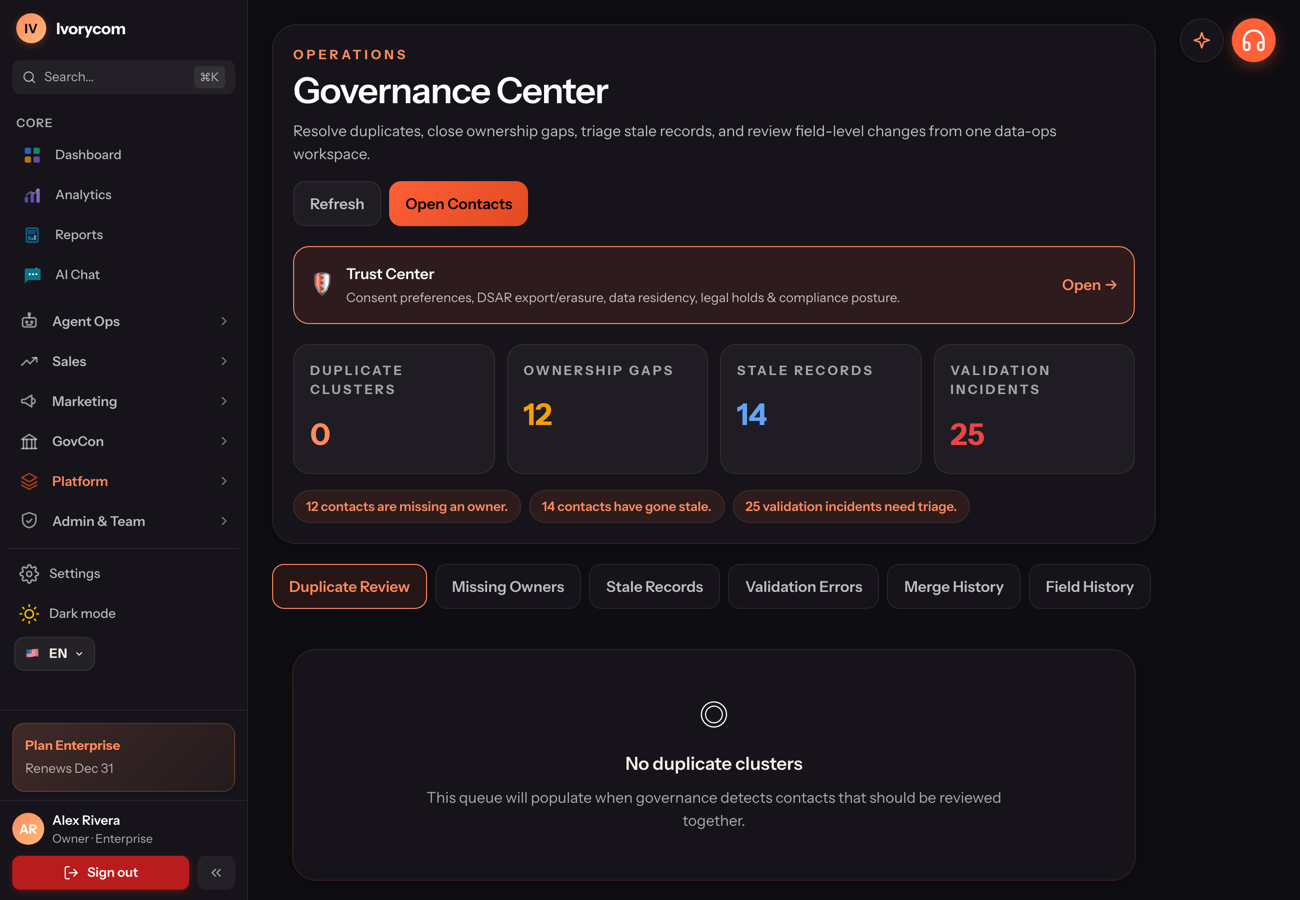Viewport: 1300px width, 900px height.
Task: Click the Sales trend arrow icon
Action: [x=29, y=361]
